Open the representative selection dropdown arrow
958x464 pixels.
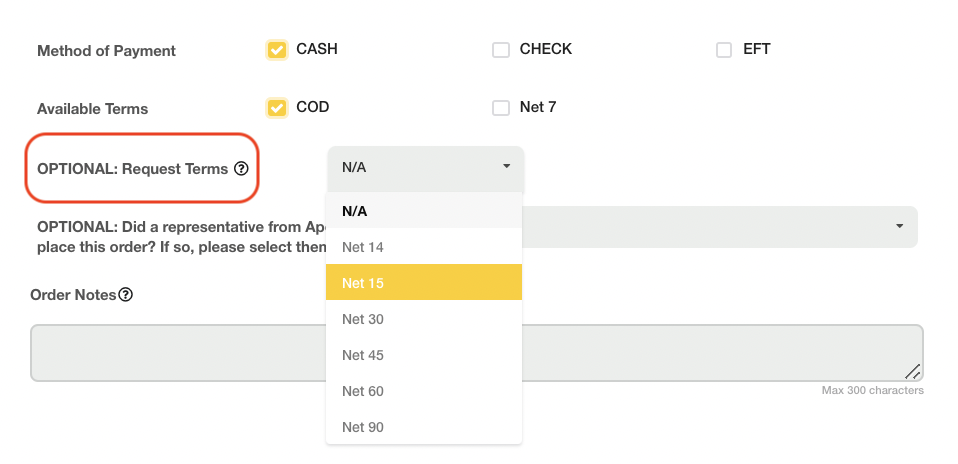900,226
